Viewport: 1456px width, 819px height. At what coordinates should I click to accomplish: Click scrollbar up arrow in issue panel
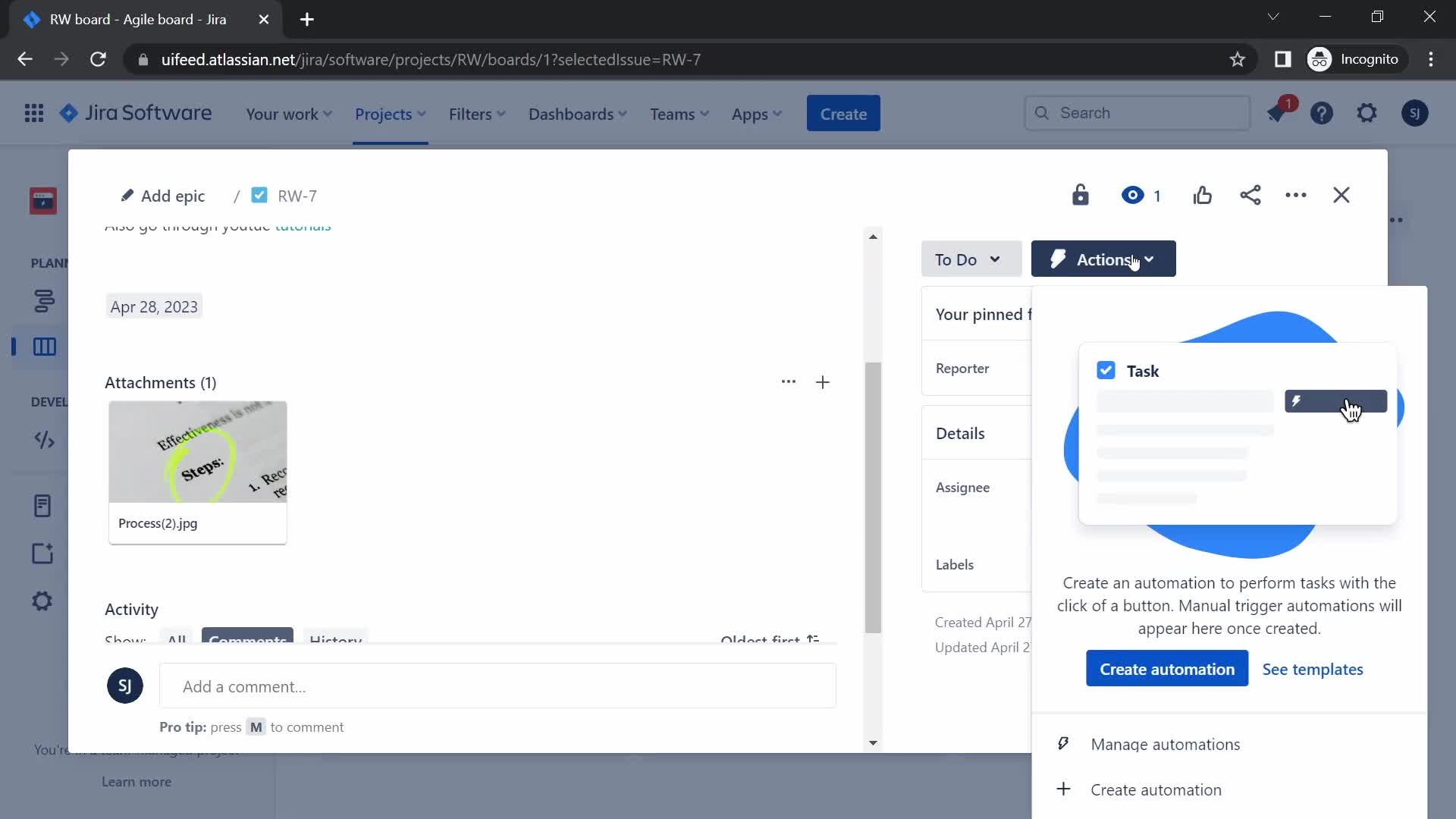[x=873, y=237]
